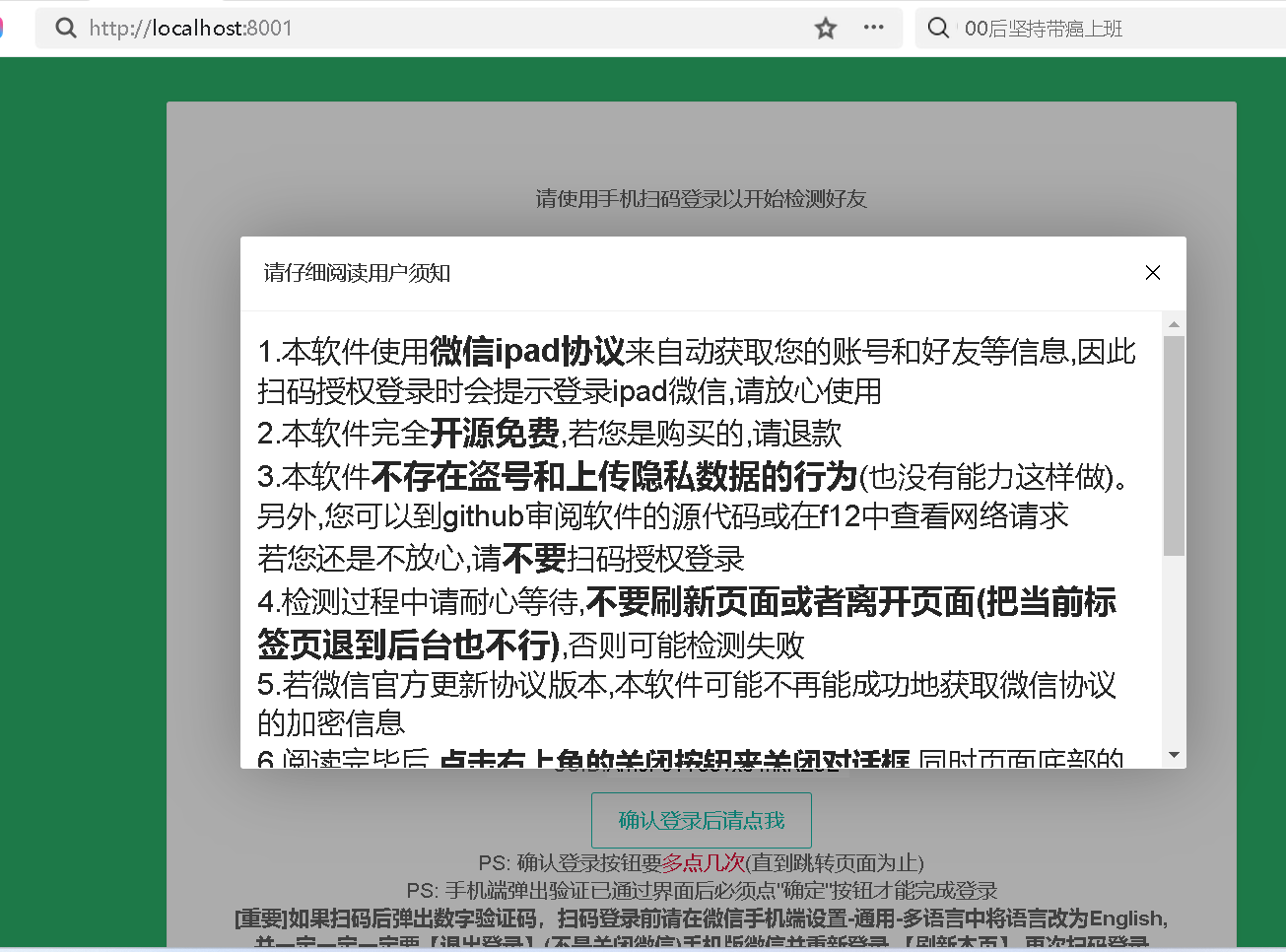Click the scrollbar down arrow in the dialog
The height and width of the screenshot is (952, 1286).
pyautogui.click(x=1174, y=754)
